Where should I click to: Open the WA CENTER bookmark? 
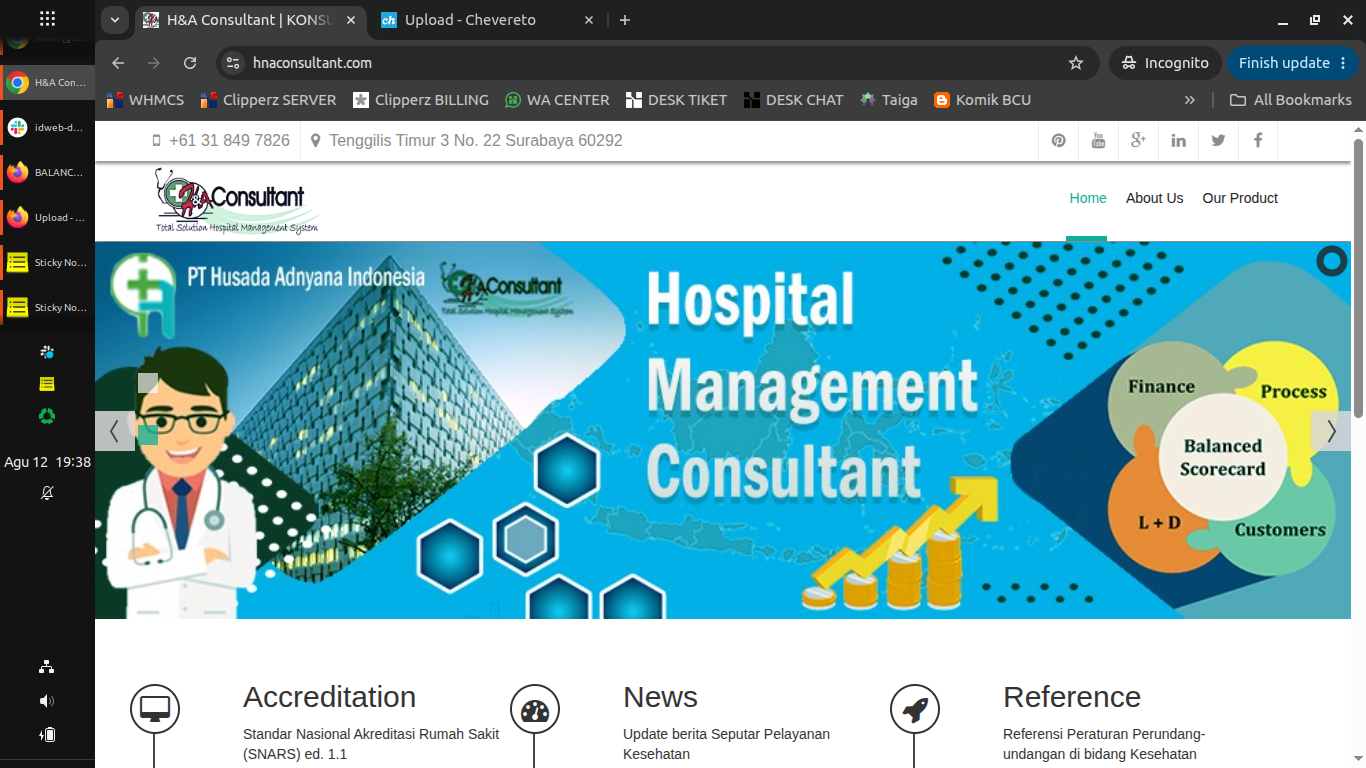coord(557,100)
